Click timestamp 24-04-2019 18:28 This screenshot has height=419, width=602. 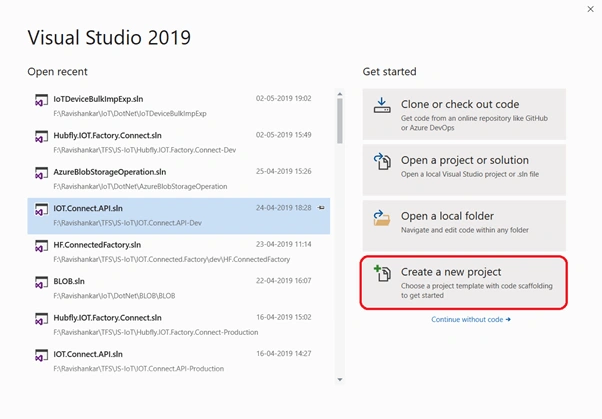(x=284, y=208)
